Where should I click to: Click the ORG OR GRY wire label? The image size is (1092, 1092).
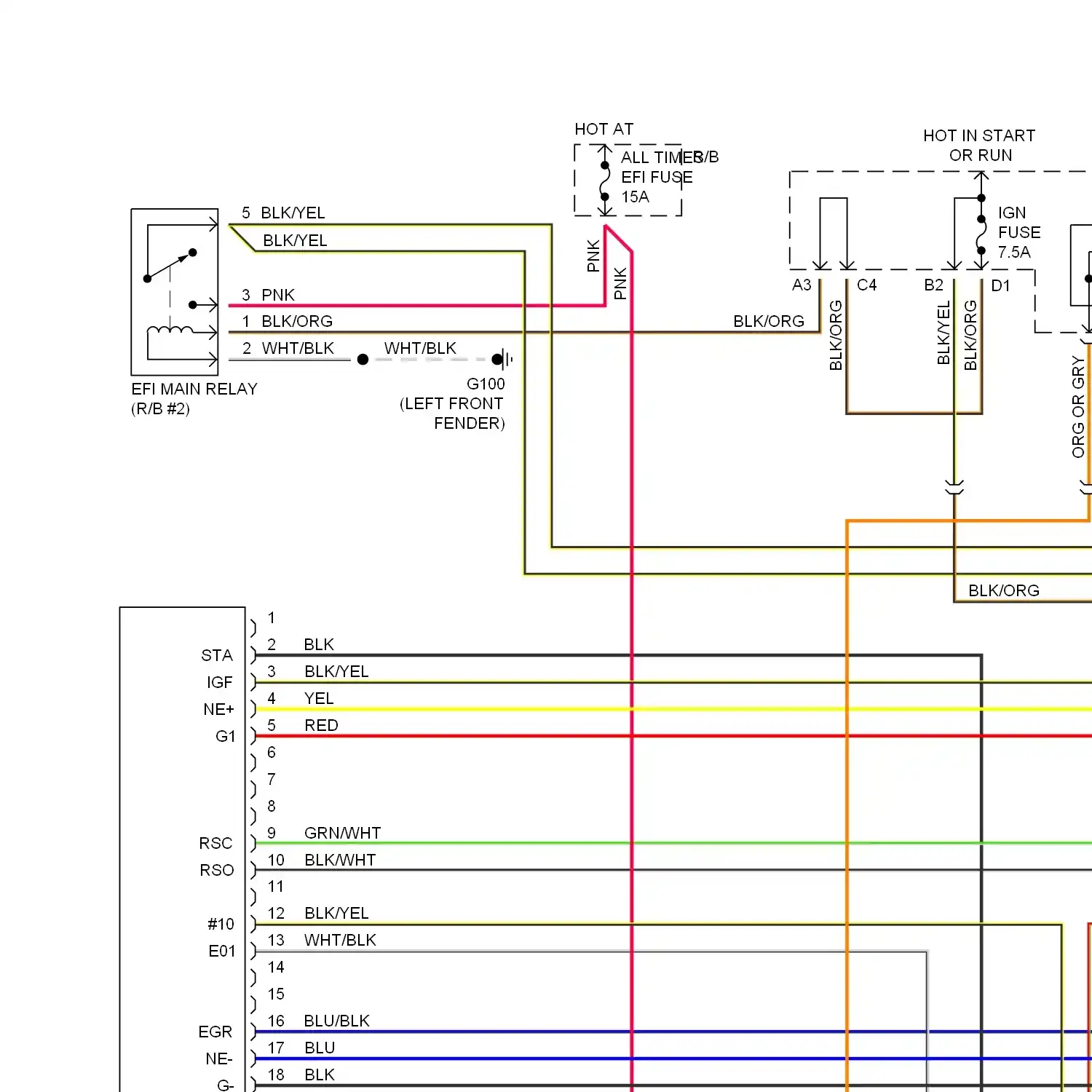coord(1078,407)
